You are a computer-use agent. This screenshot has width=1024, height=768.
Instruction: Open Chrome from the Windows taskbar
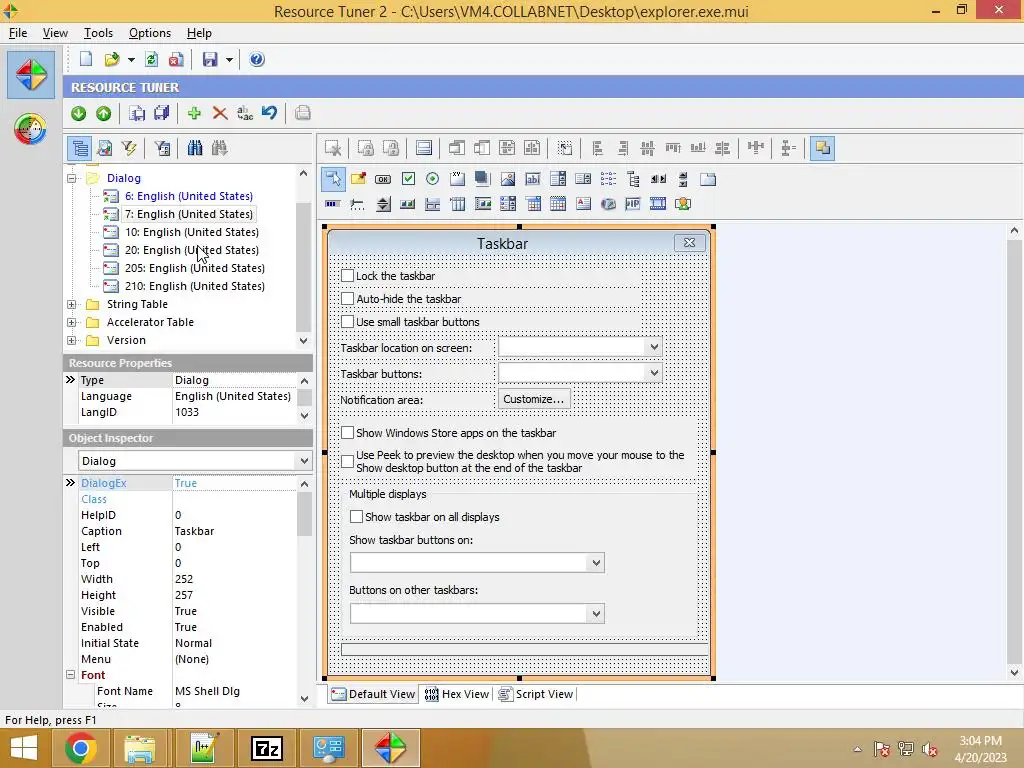point(81,748)
